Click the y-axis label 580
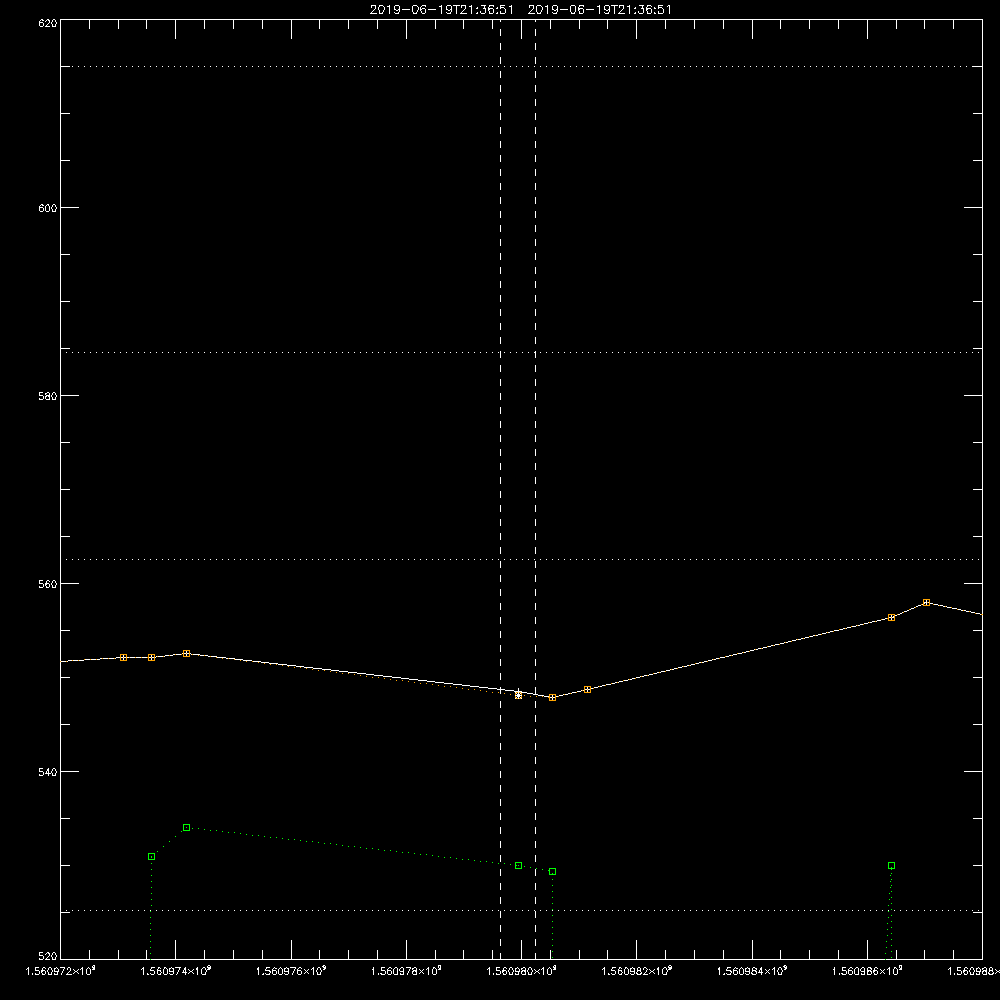1000x1000 pixels. click(48, 395)
